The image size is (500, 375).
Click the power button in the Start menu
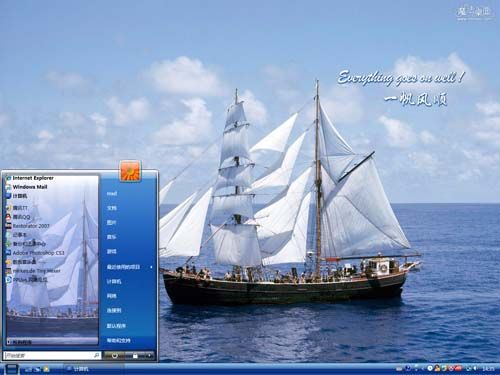(x=115, y=356)
